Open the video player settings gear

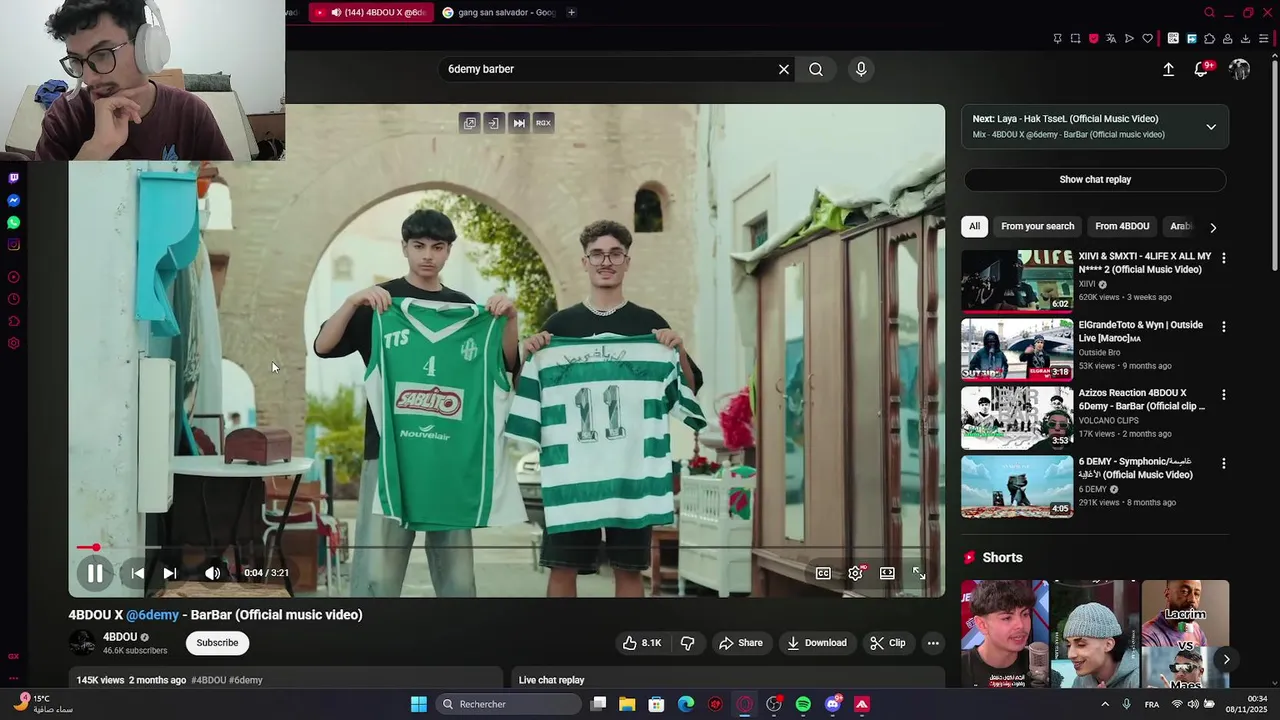point(855,573)
